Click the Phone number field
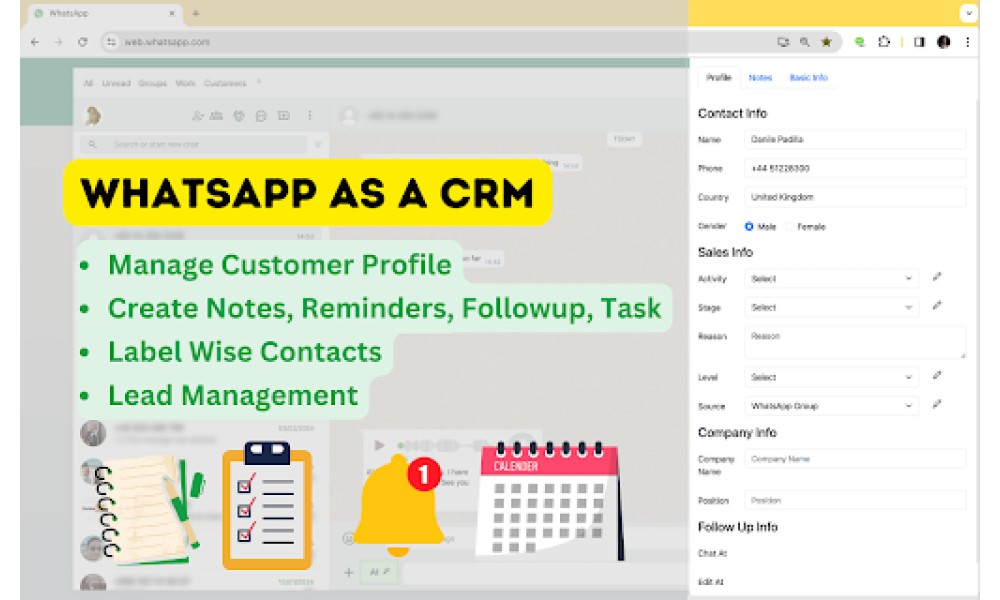Viewport: 1000px width, 600px height. (x=855, y=168)
